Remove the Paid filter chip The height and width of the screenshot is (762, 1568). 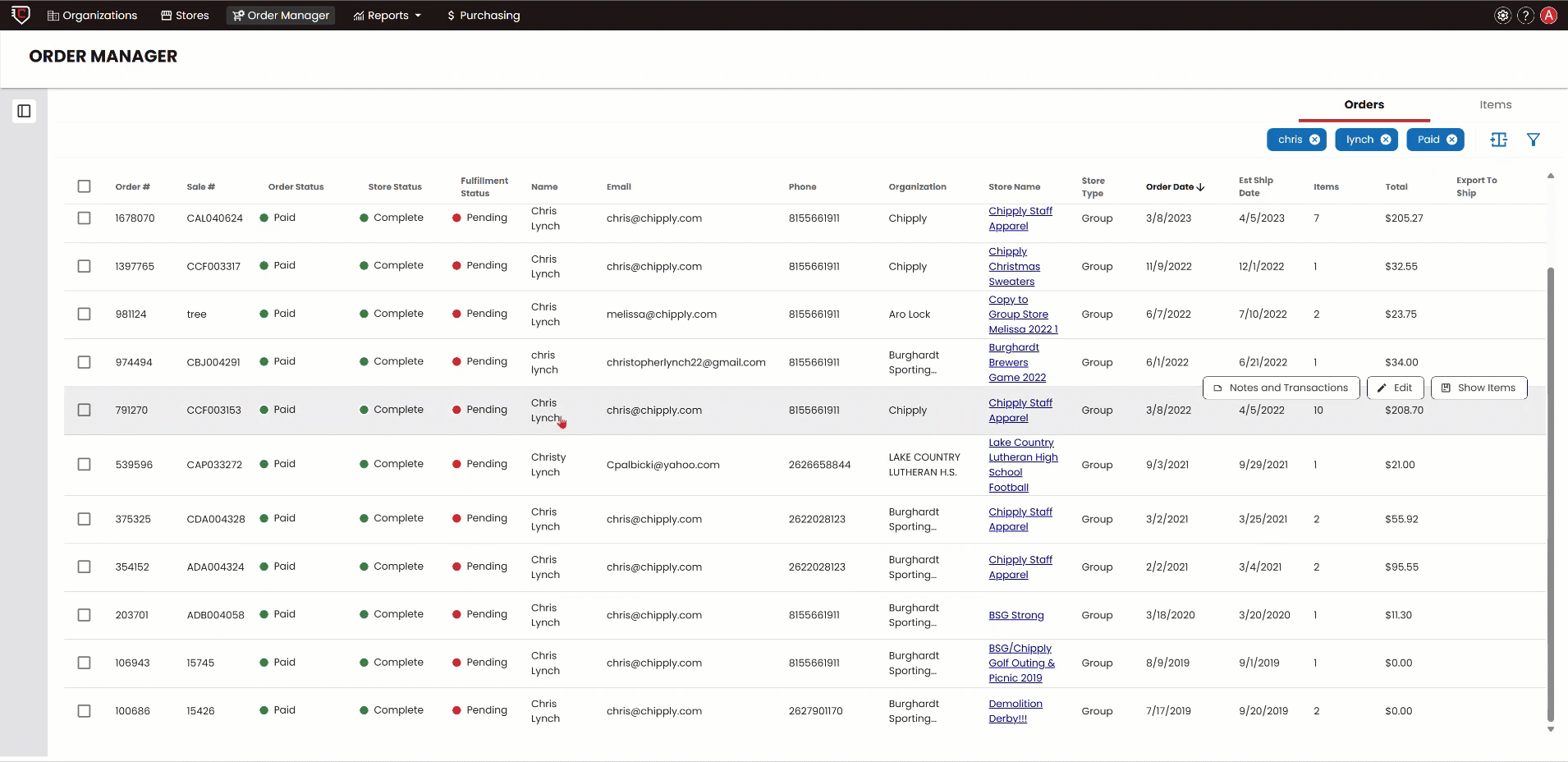[x=1451, y=140]
